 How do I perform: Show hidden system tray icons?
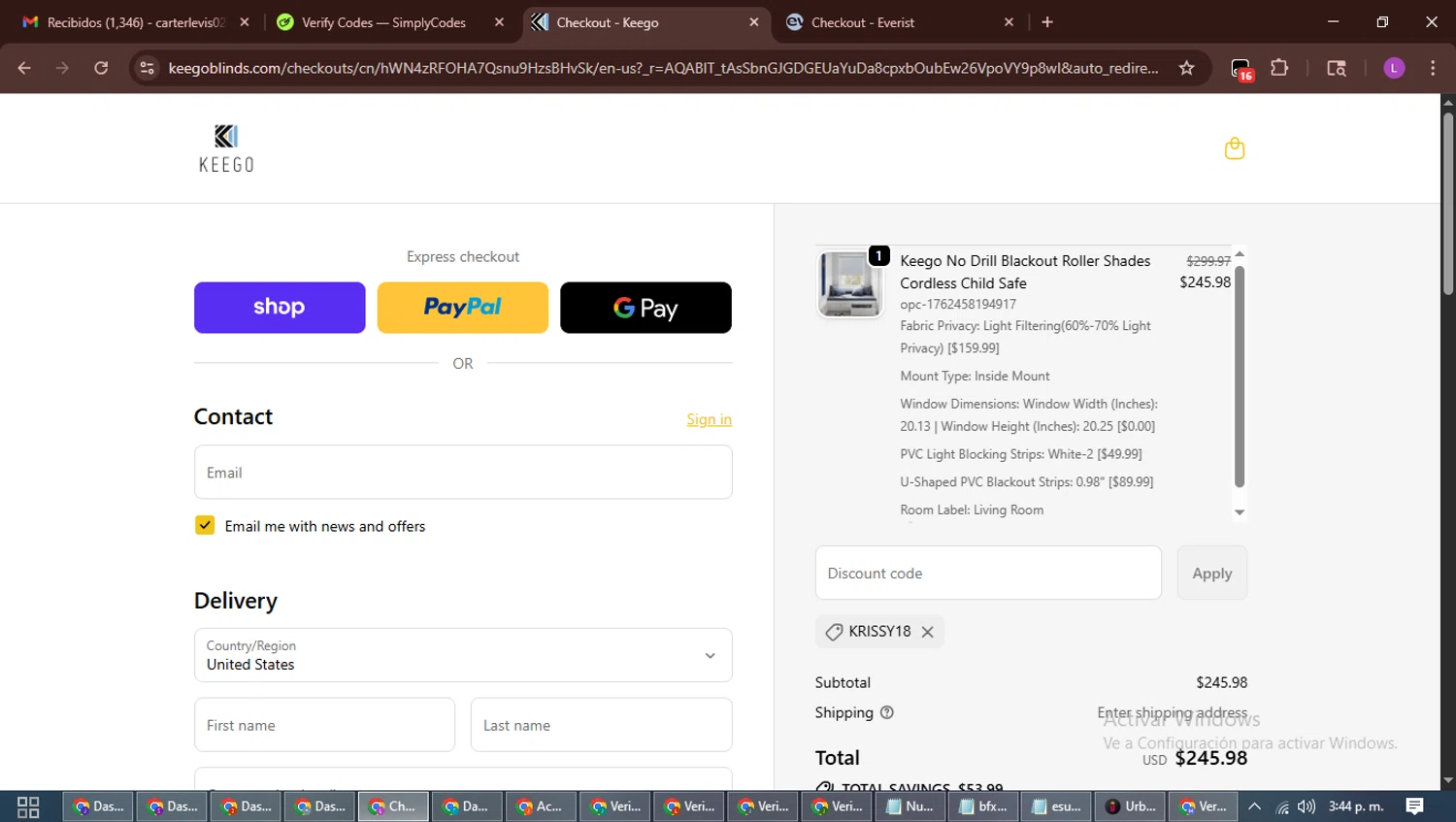click(1254, 806)
